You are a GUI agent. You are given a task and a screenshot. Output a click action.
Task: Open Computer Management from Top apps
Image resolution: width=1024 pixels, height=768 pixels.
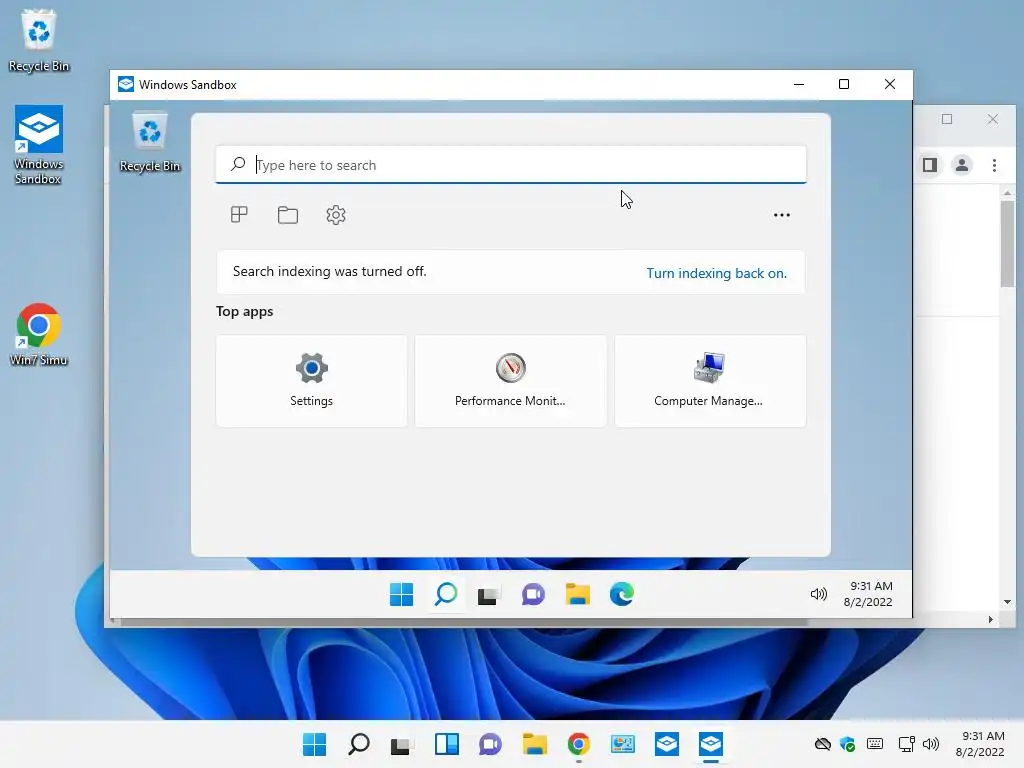tap(710, 381)
